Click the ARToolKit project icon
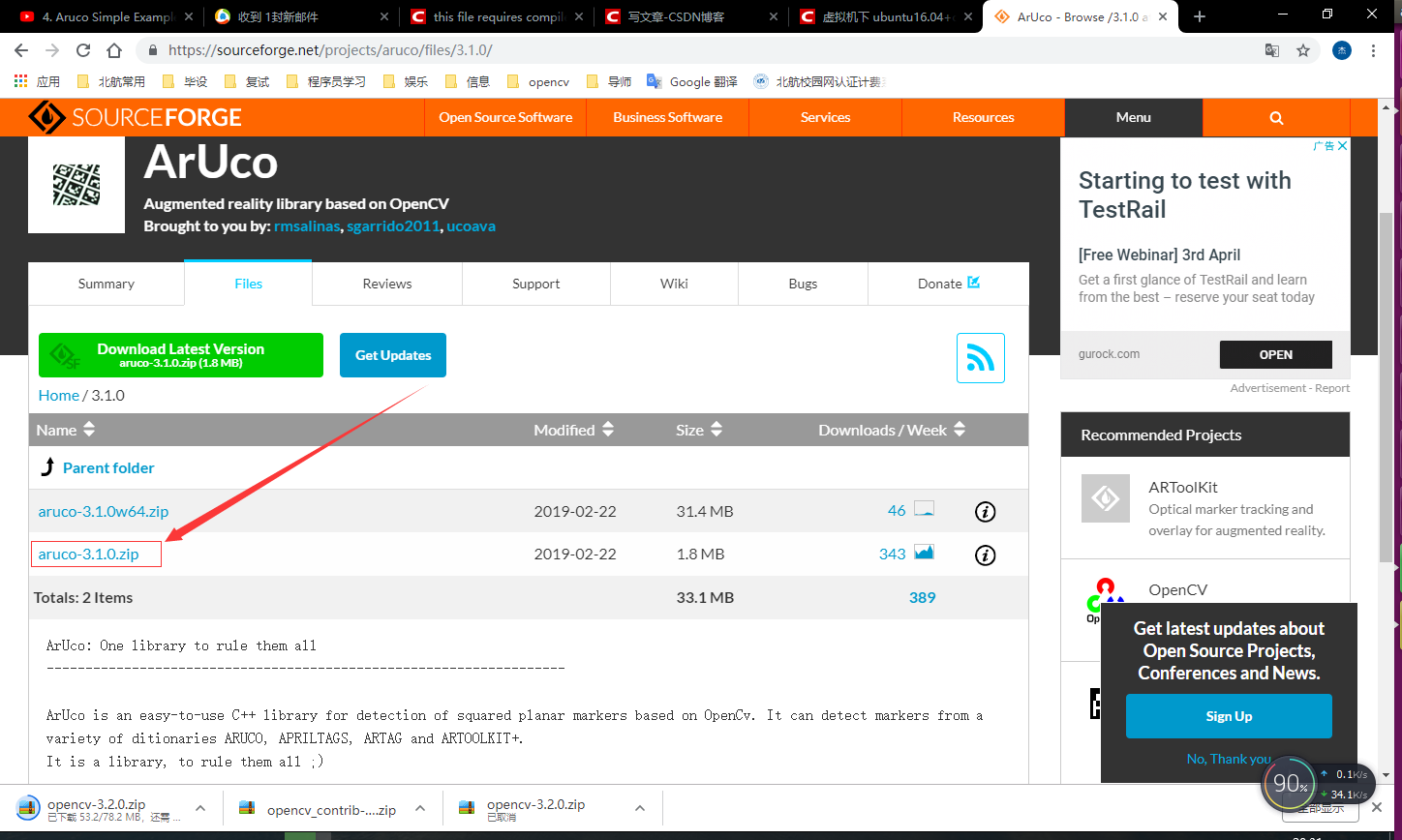Viewport: 1402px width, 840px height. click(x=1105, y=497)
